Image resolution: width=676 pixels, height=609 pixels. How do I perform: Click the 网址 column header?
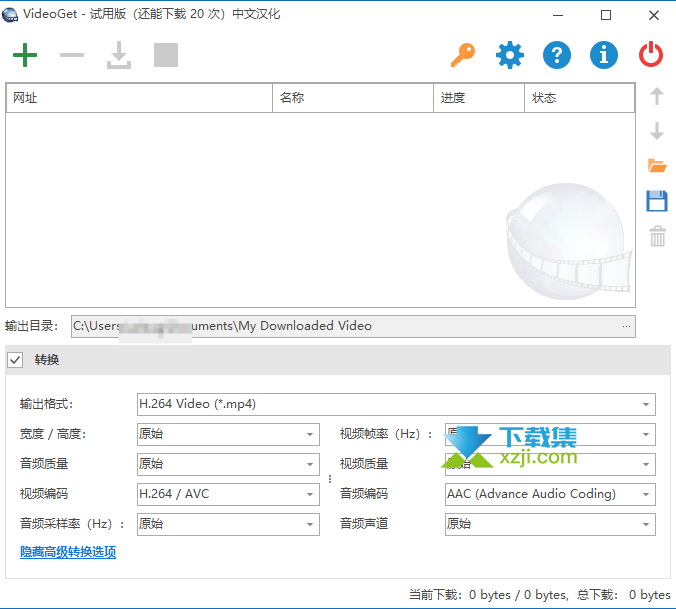(139, 98)
